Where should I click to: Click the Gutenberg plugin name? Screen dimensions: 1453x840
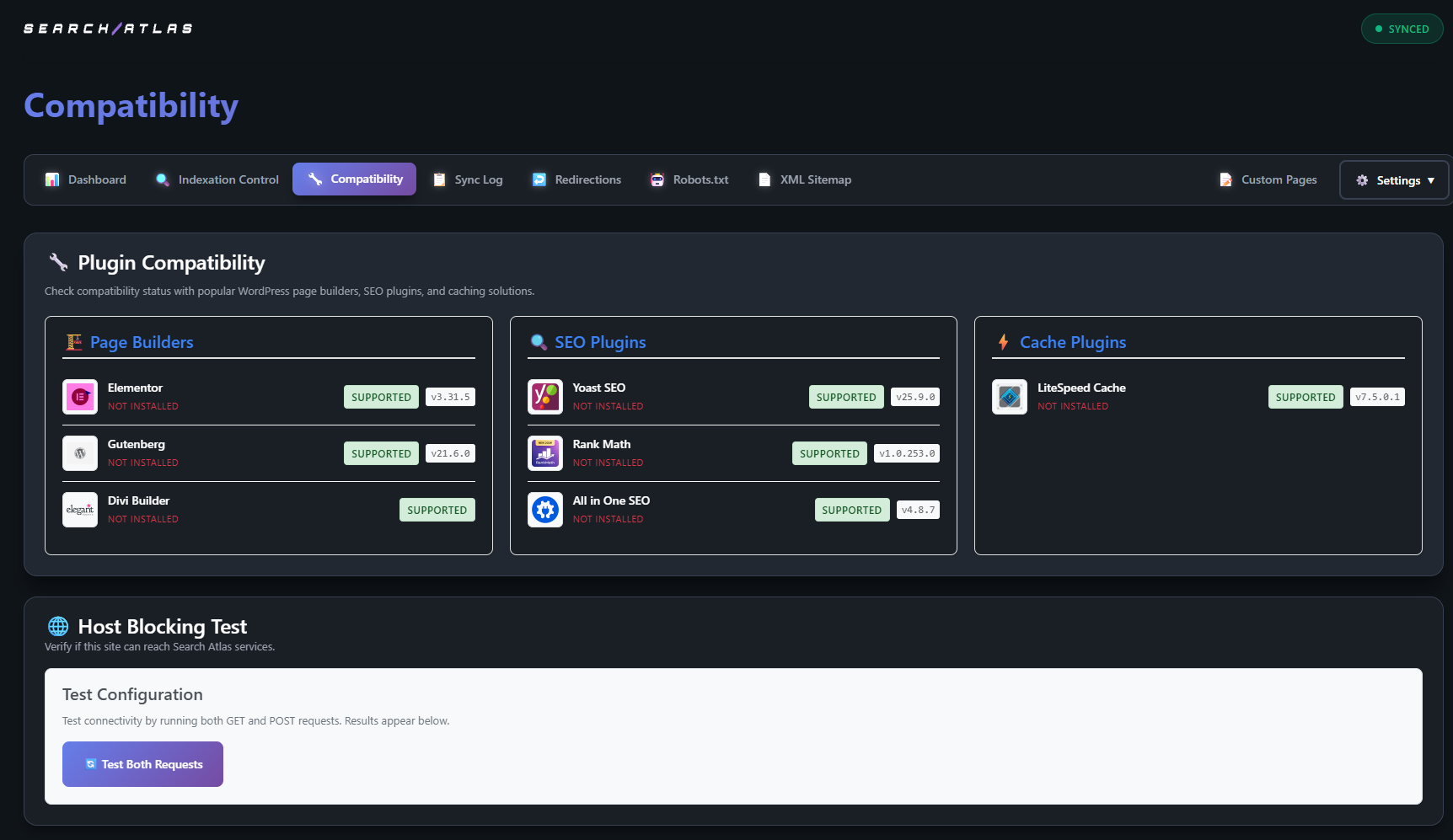137,444
